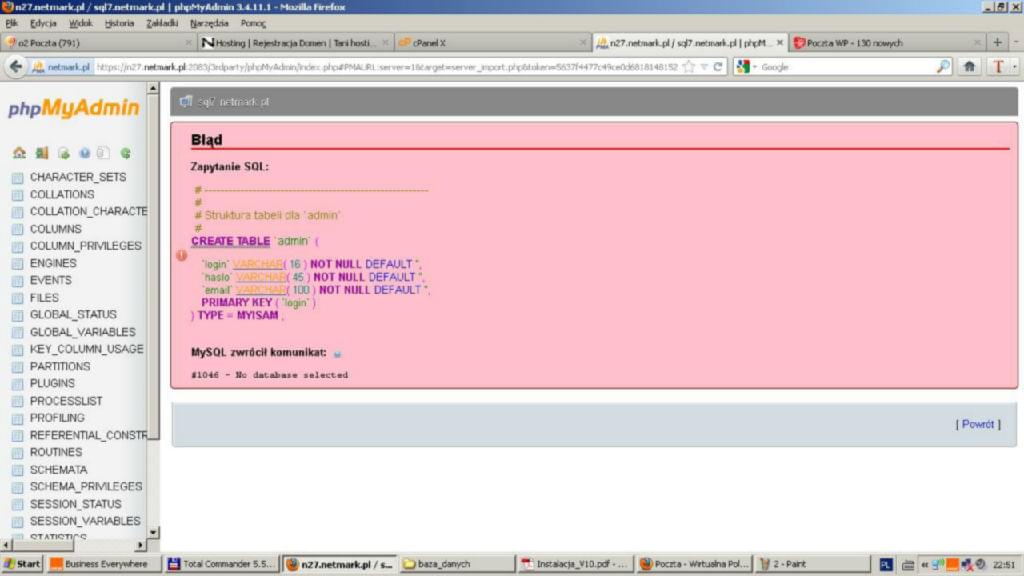Viewport: 1024px width, 576px height.
Task: Click the phpMyAdmin logo
Action: (x=74, y=108)
